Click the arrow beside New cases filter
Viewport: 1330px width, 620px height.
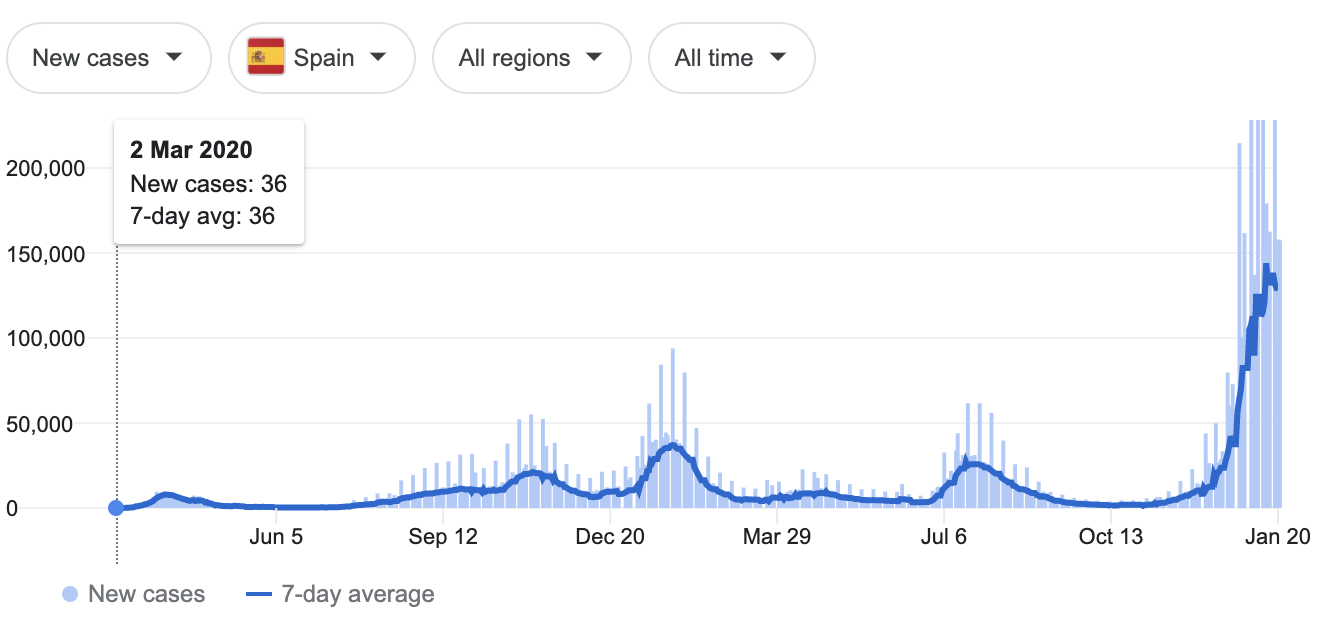173,57
